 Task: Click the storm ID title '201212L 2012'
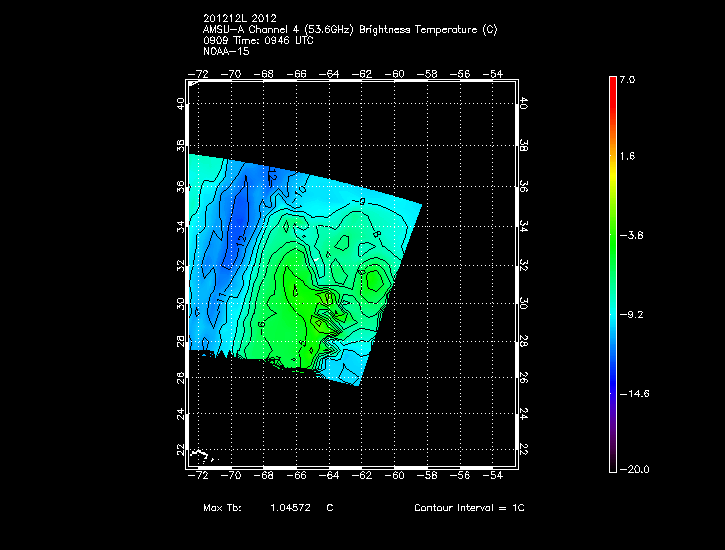[238, 18]
